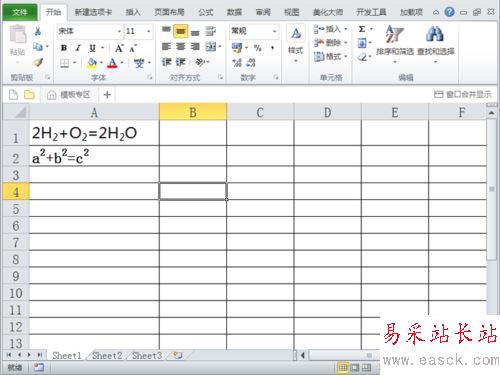The width and height of the screenshot is (500, 375).
Task: Open 查找和选择 find and select binoculars
Action: pos(436,43)
